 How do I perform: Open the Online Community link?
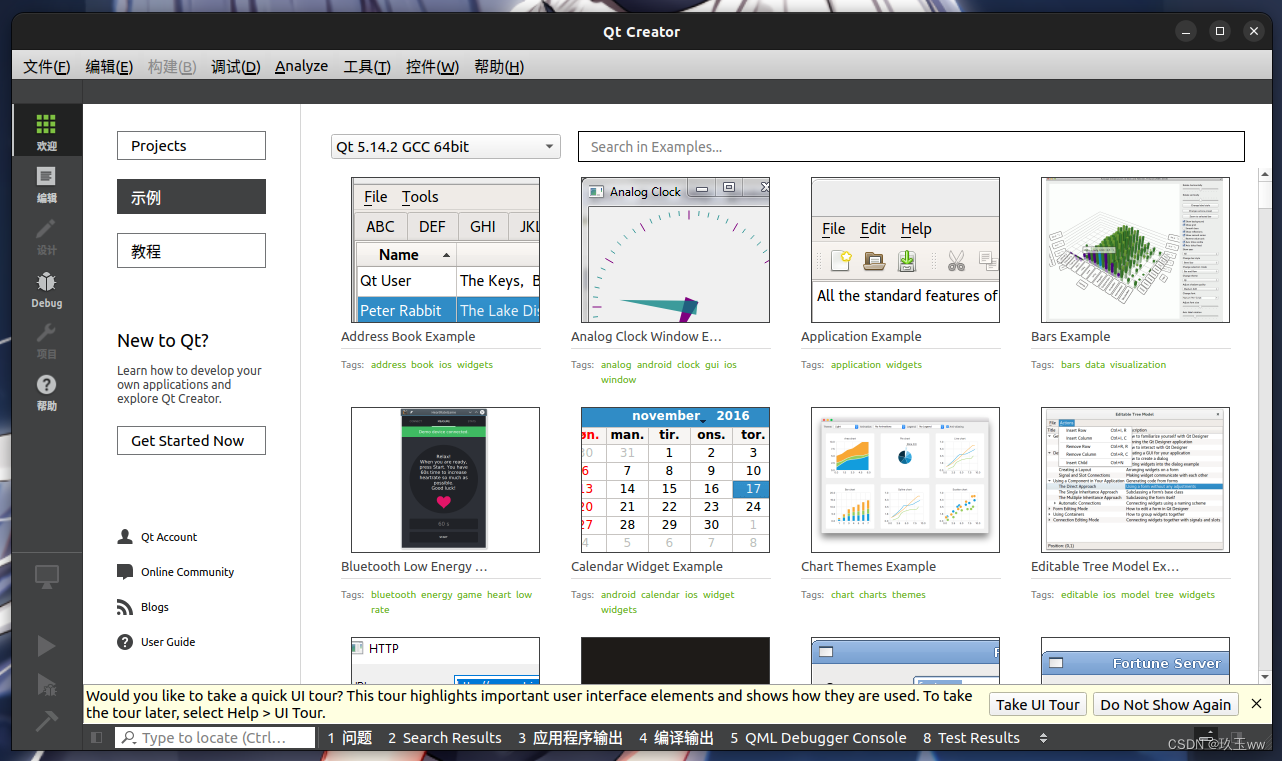187,572
